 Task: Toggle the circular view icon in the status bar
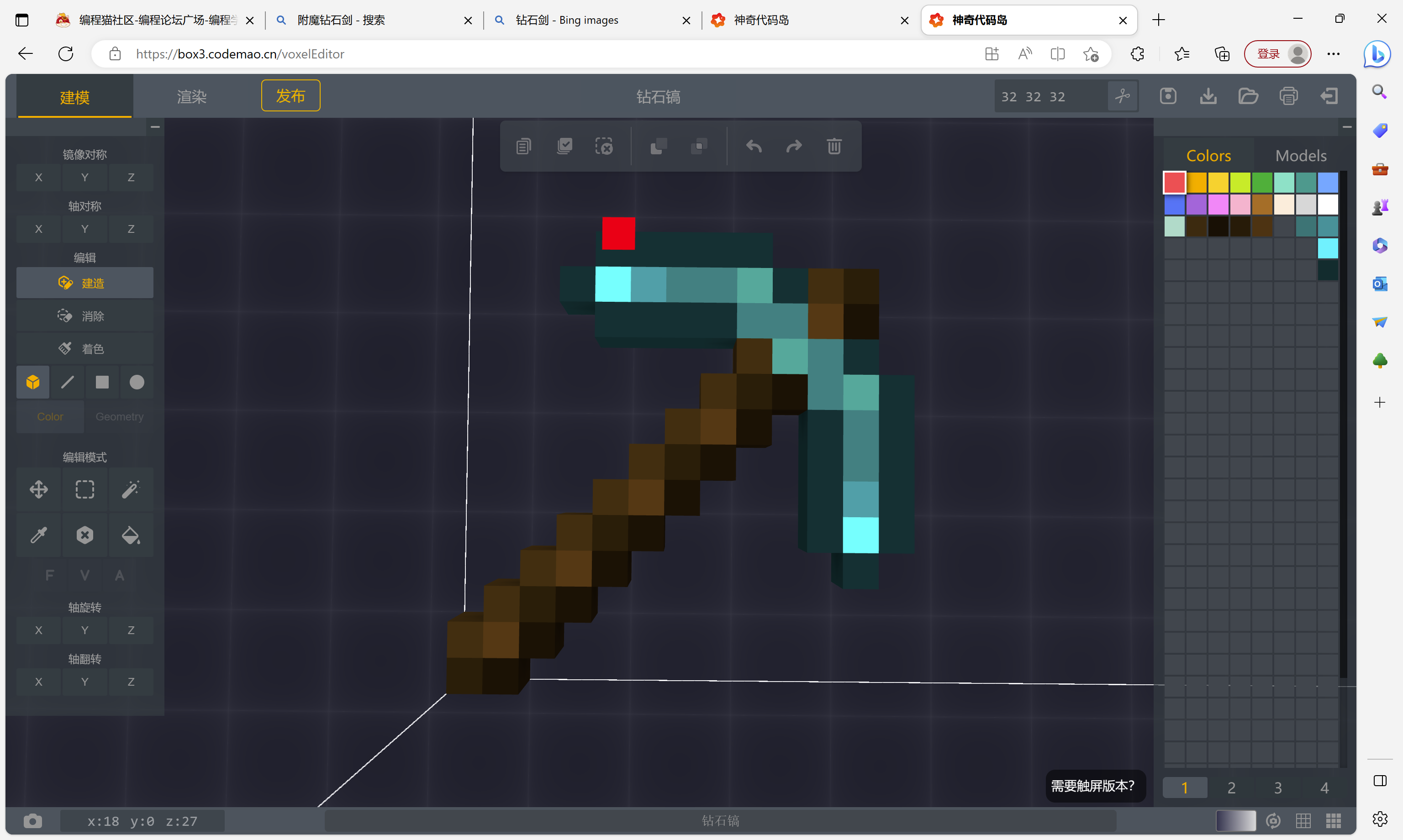tap(1273, 821)
